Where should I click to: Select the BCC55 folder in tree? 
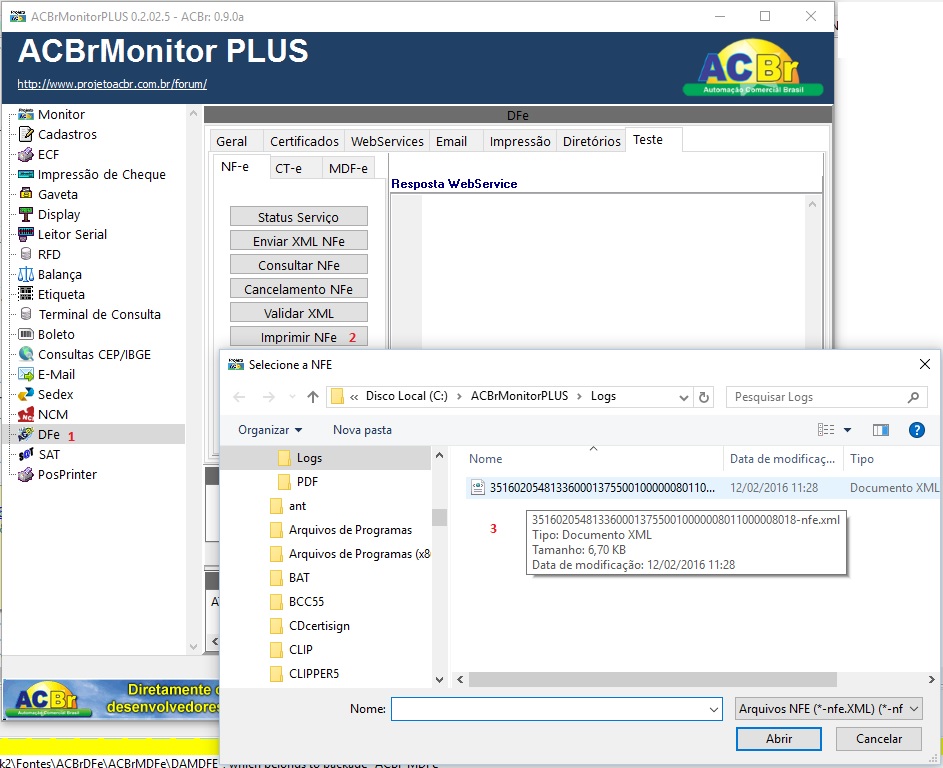(x=306, y=601)
